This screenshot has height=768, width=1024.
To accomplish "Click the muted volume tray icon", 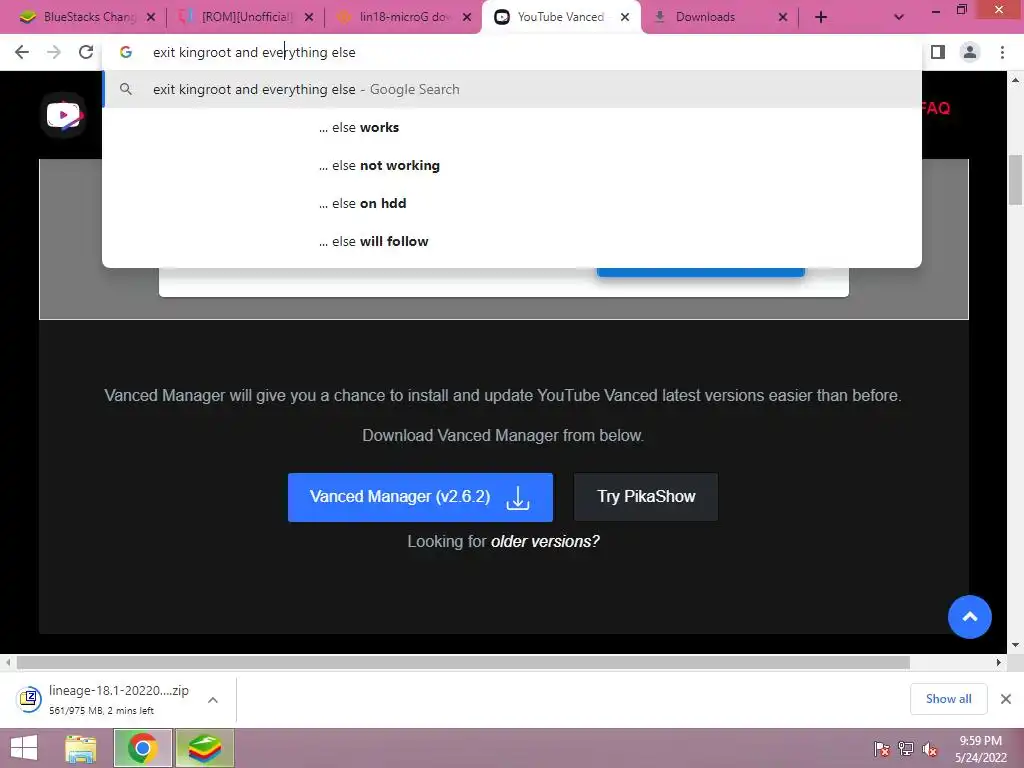I will (930, 749).
